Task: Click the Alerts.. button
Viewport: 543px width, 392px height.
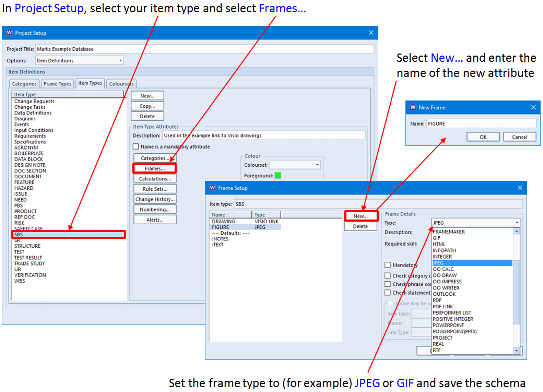Action: (x=155, y=220)
